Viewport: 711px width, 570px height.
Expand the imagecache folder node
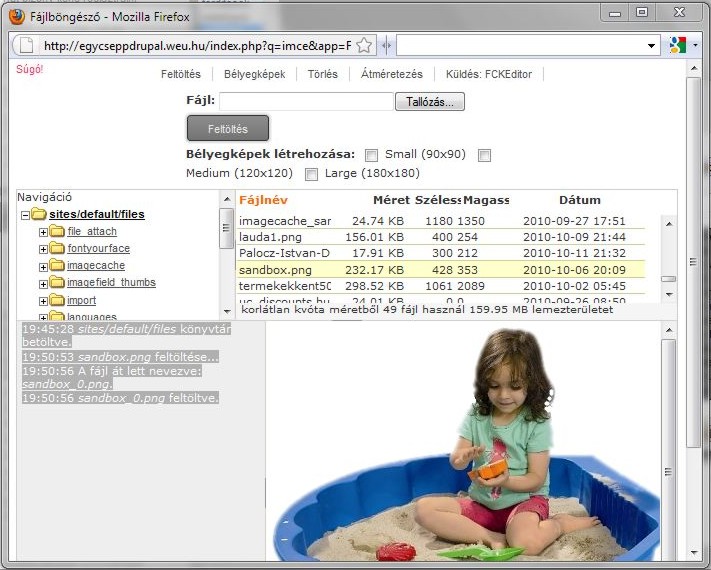[43, 267]
